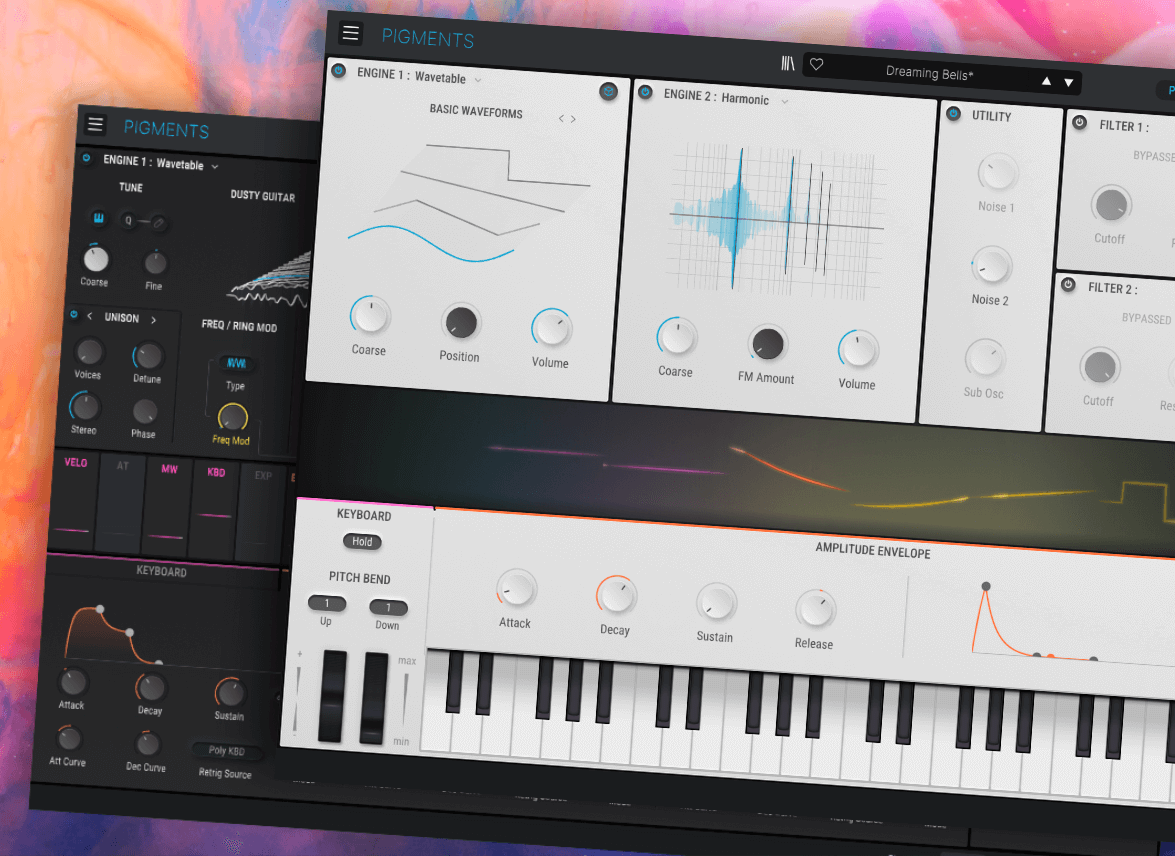Click the Engine 1 Coarse knob, light window

pyautogui.click(x=370, y=316)
